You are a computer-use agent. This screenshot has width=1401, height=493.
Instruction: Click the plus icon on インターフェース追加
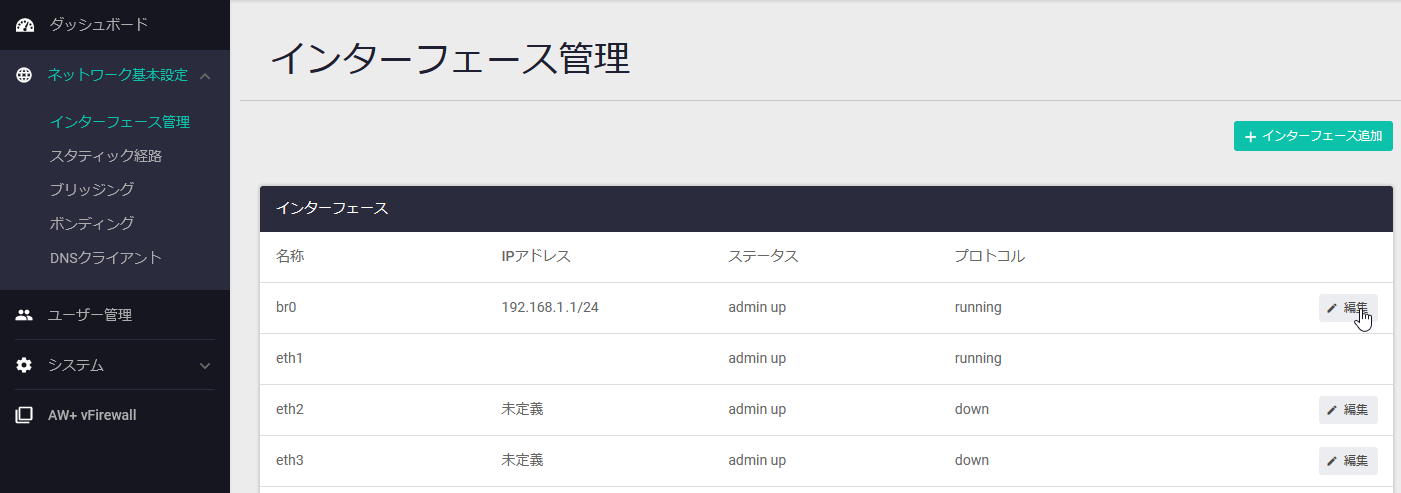(x=1250, y=136)
